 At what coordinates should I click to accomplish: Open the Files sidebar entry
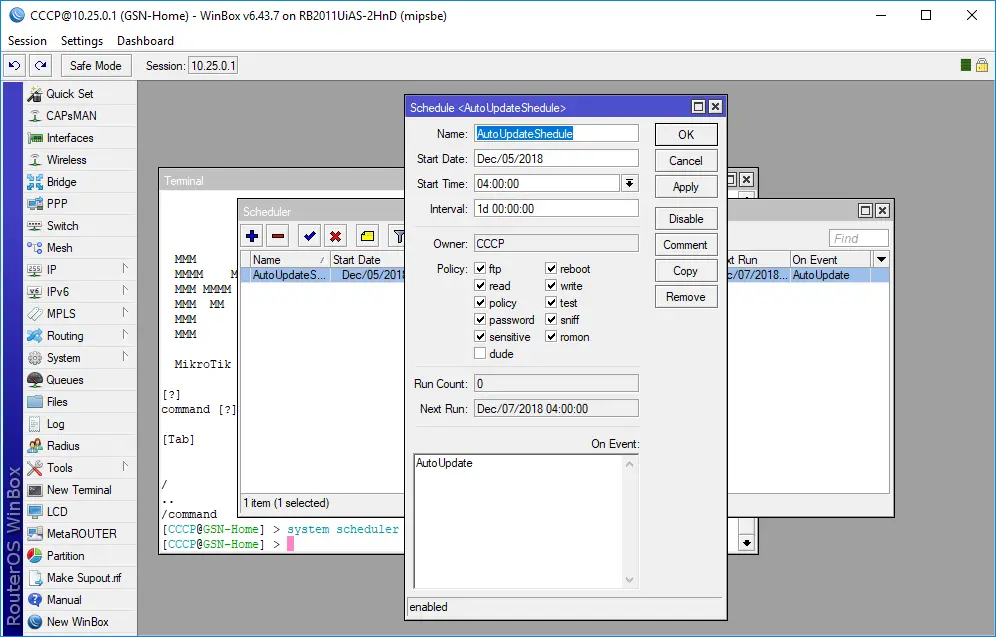pos(80,402)
